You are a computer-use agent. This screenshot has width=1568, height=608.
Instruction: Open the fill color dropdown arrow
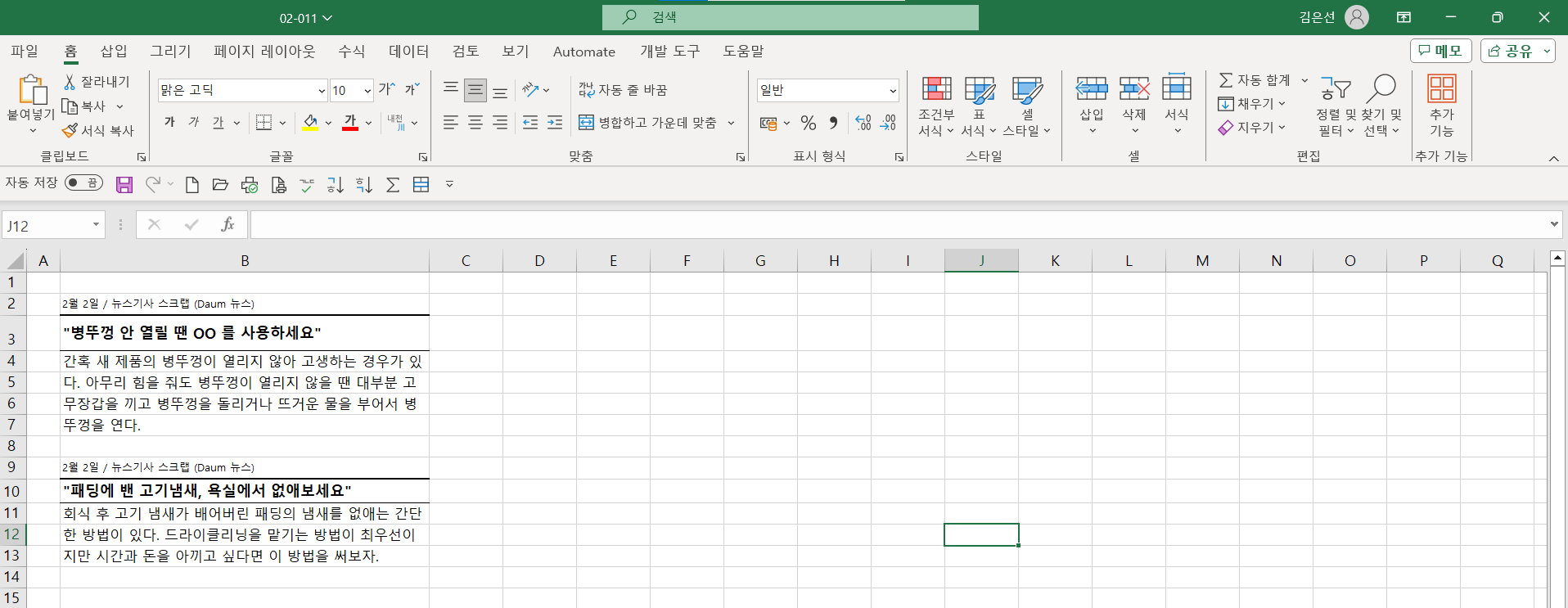click(328, 123)
